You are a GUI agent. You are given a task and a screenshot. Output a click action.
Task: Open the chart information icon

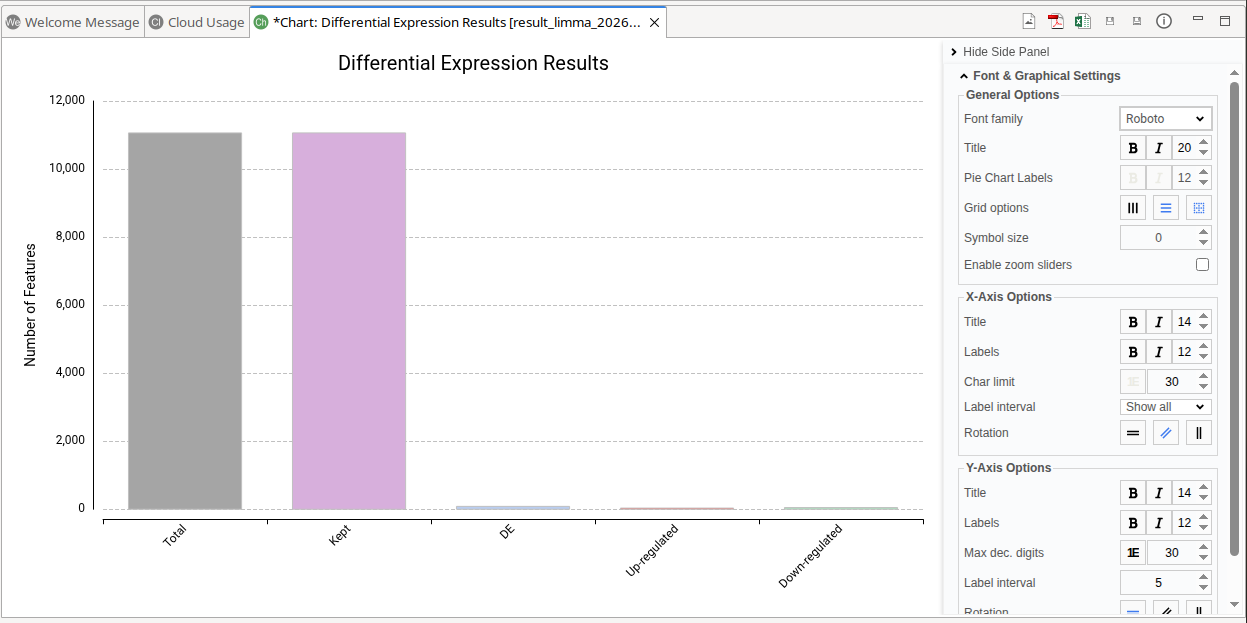[1164, 21]
